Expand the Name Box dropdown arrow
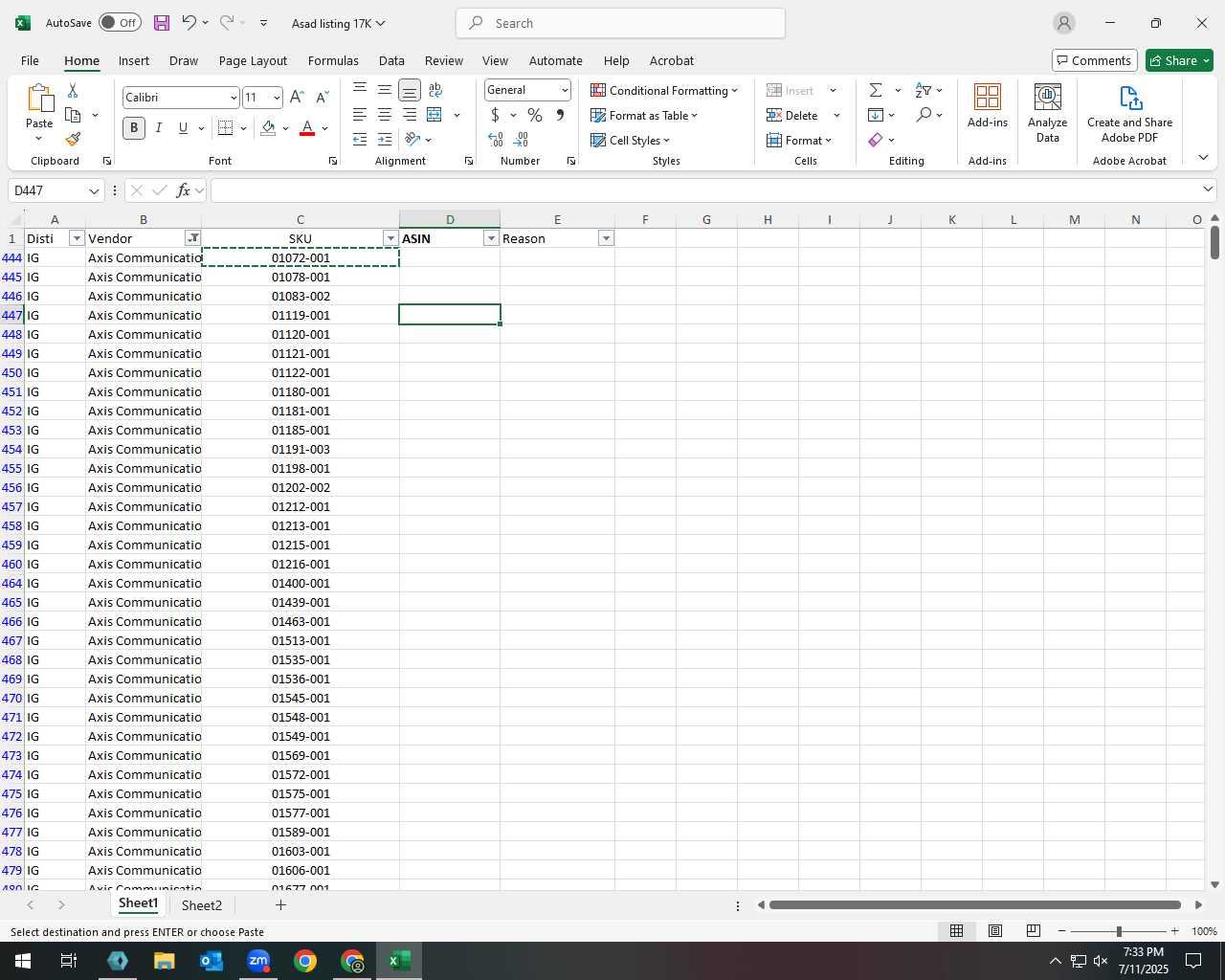Screen dimensions: 1225x980 [x=94, y=190]
